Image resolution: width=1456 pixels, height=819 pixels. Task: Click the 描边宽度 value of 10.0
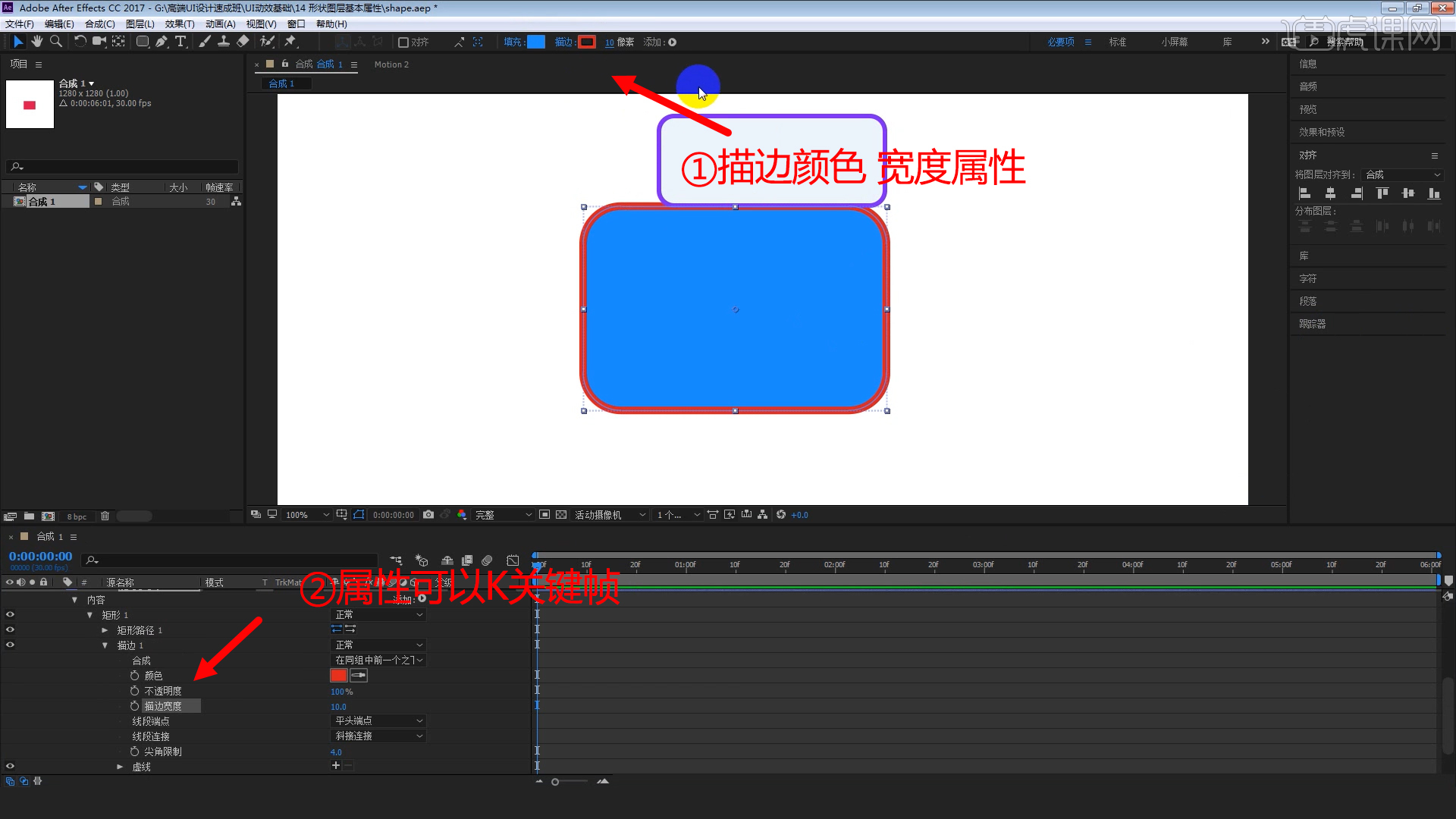pos(338,706)
